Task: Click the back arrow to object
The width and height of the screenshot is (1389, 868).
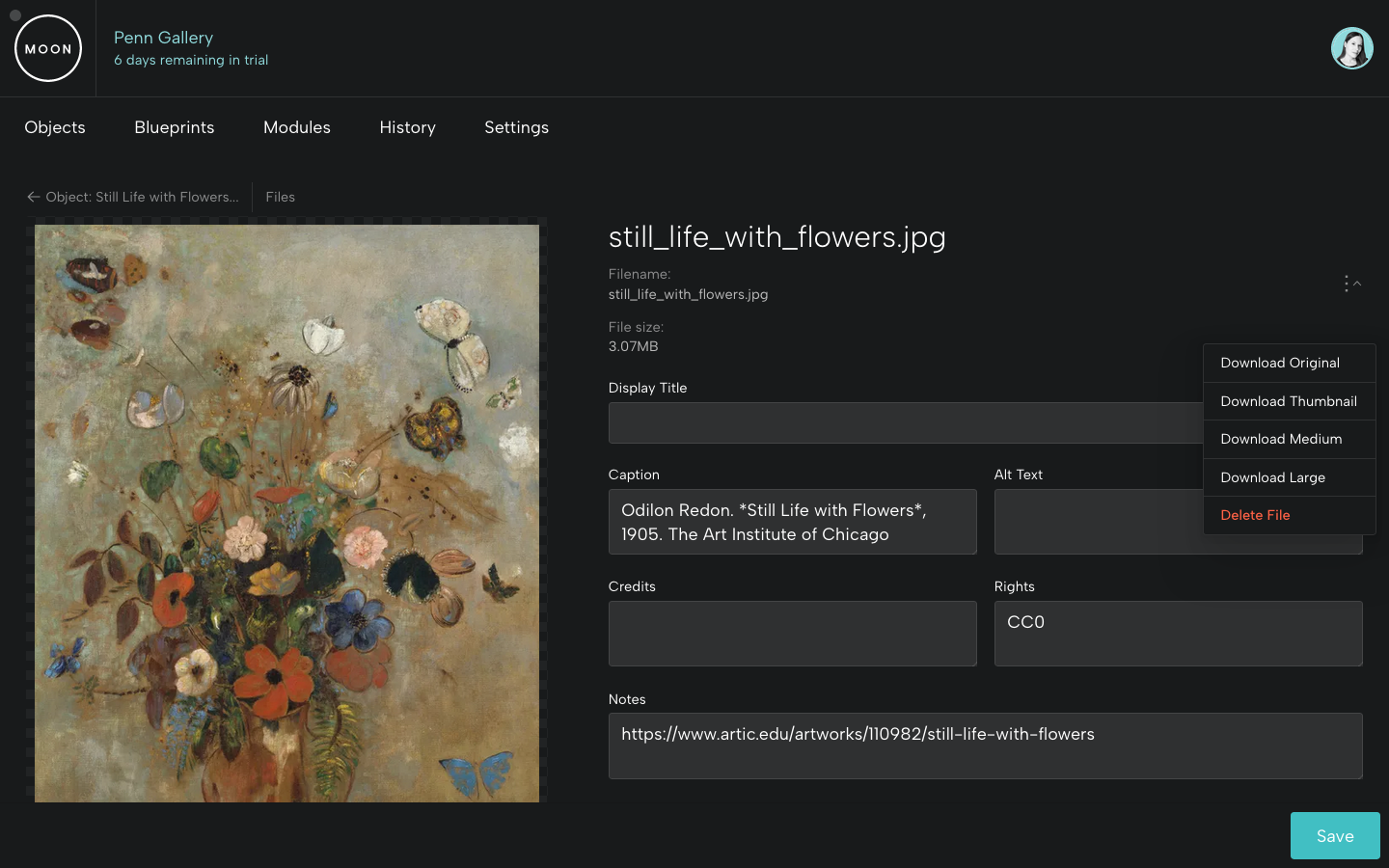Action: click(34, 197)
